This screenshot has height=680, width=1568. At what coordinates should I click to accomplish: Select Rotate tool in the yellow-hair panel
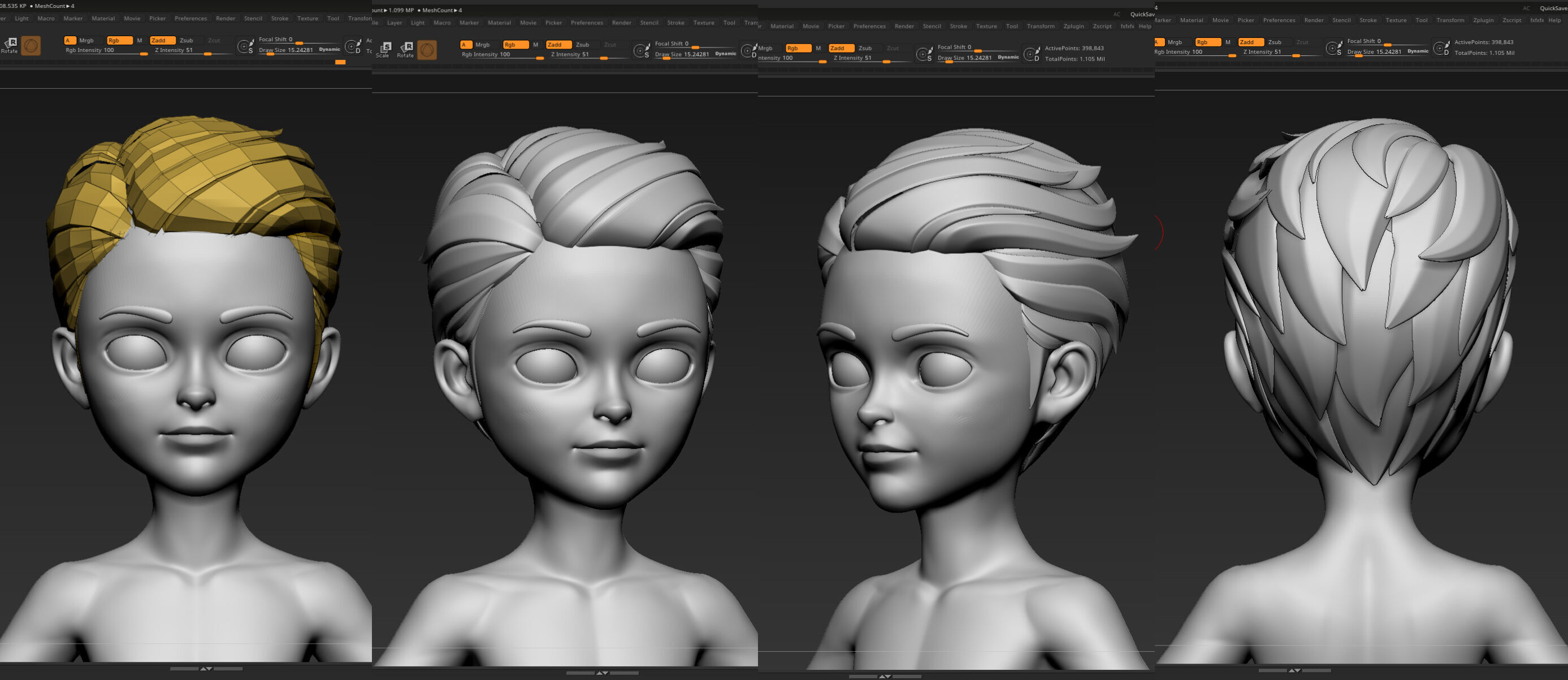10,45
